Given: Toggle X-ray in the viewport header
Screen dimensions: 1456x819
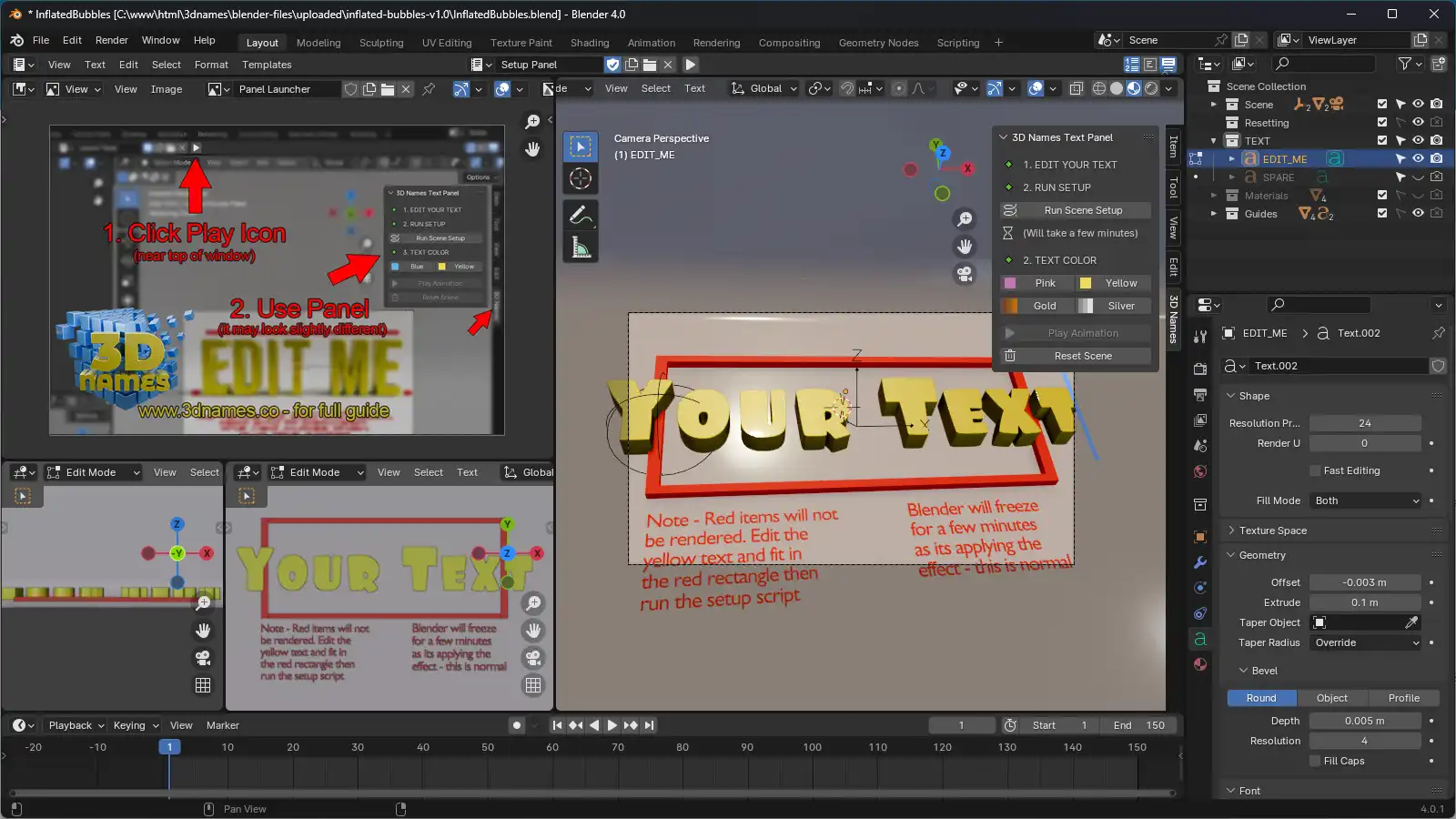Looking at the screenshot, I should tap(1076, 88).
